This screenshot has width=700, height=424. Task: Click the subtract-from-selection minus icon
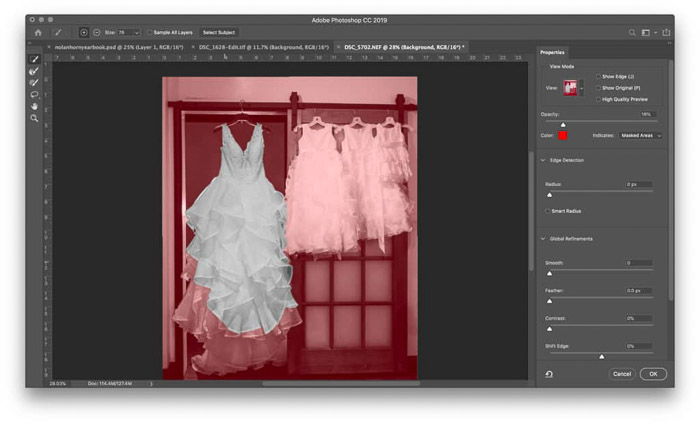click(96, 32)
